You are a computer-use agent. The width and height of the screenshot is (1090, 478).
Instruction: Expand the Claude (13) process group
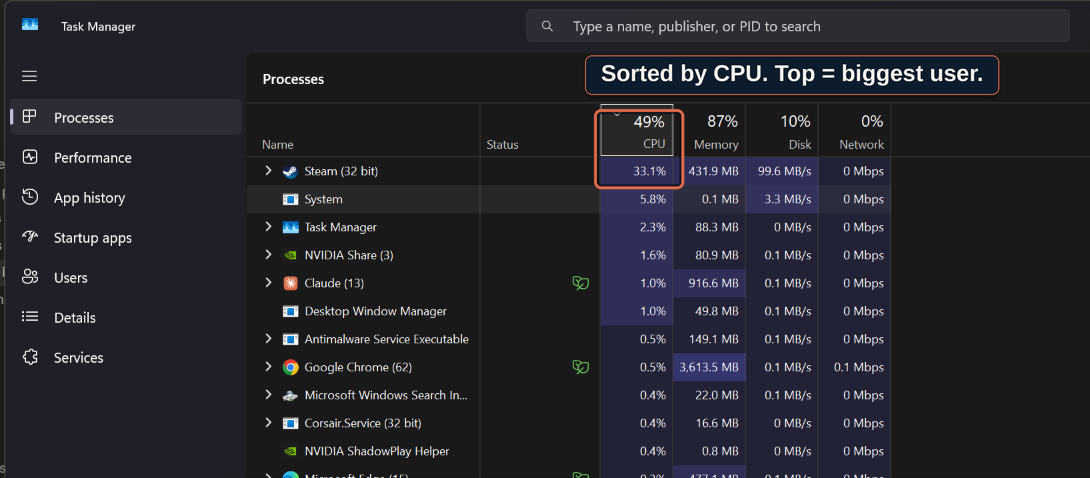coord(268,283)
